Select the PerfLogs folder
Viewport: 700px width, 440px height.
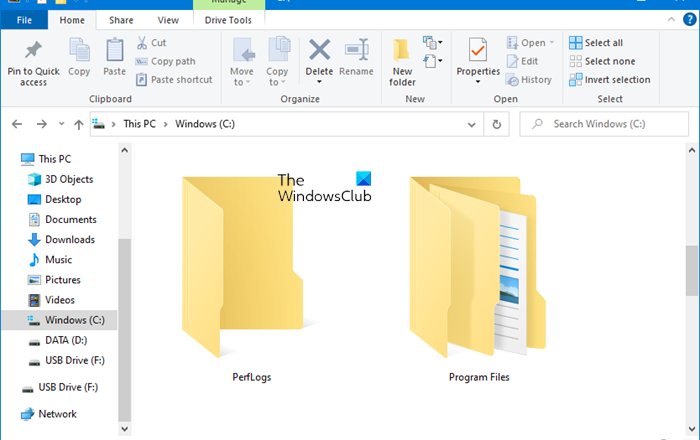(x=251, y=279)
